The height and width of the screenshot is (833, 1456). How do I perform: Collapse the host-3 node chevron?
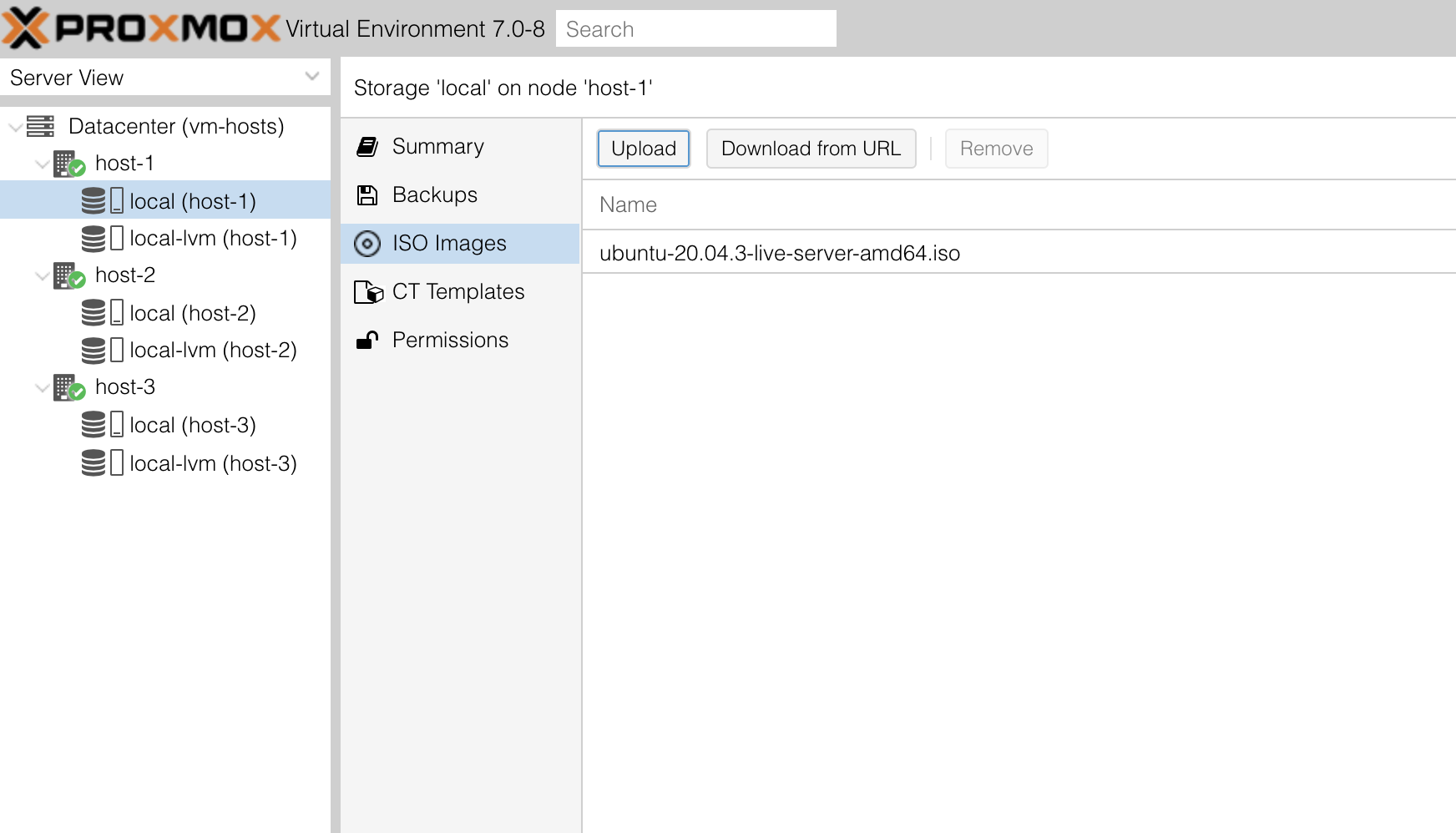coord(42,388)
